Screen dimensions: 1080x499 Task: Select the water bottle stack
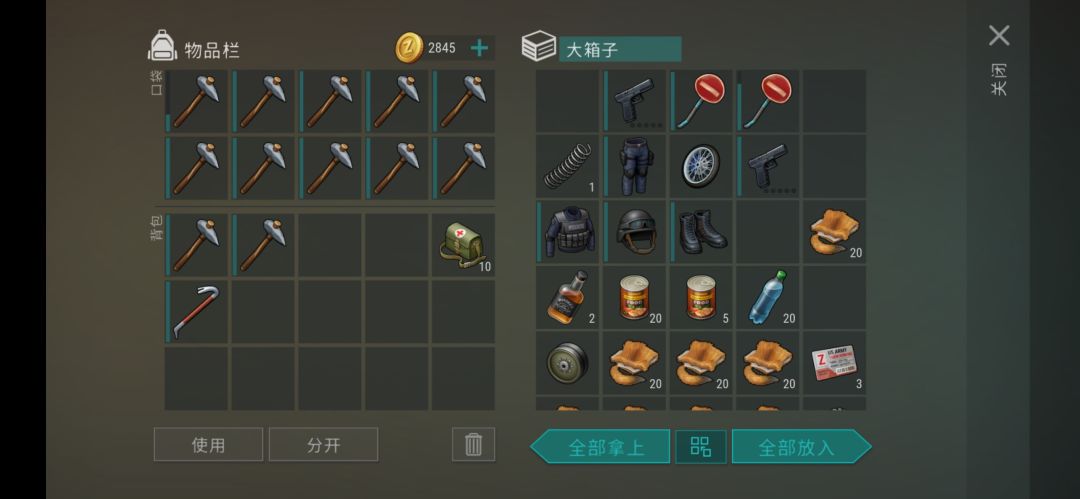(767, 298)
